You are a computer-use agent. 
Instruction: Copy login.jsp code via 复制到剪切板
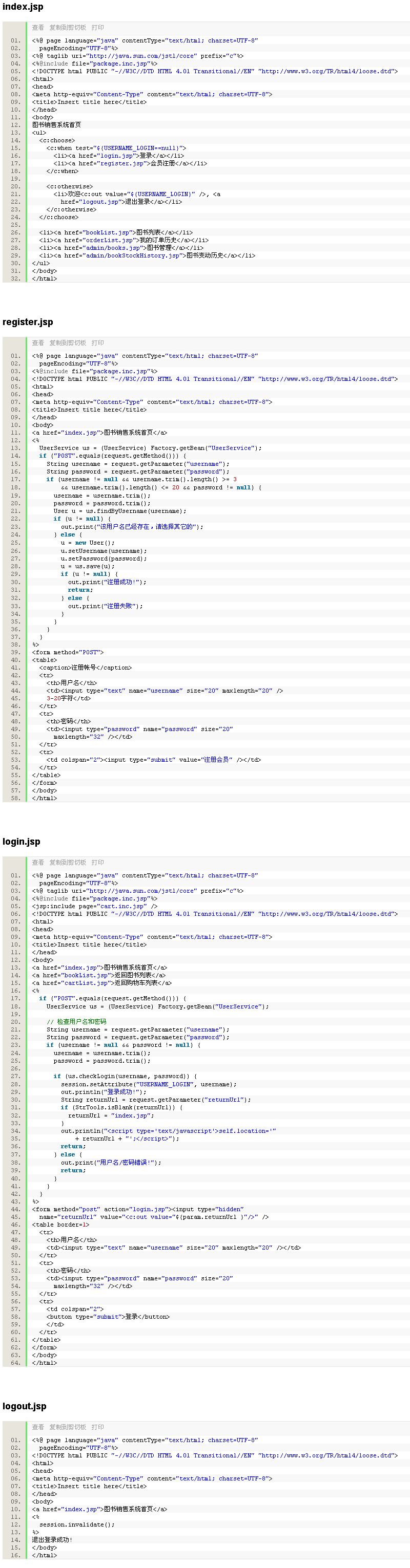pos(68,863)
